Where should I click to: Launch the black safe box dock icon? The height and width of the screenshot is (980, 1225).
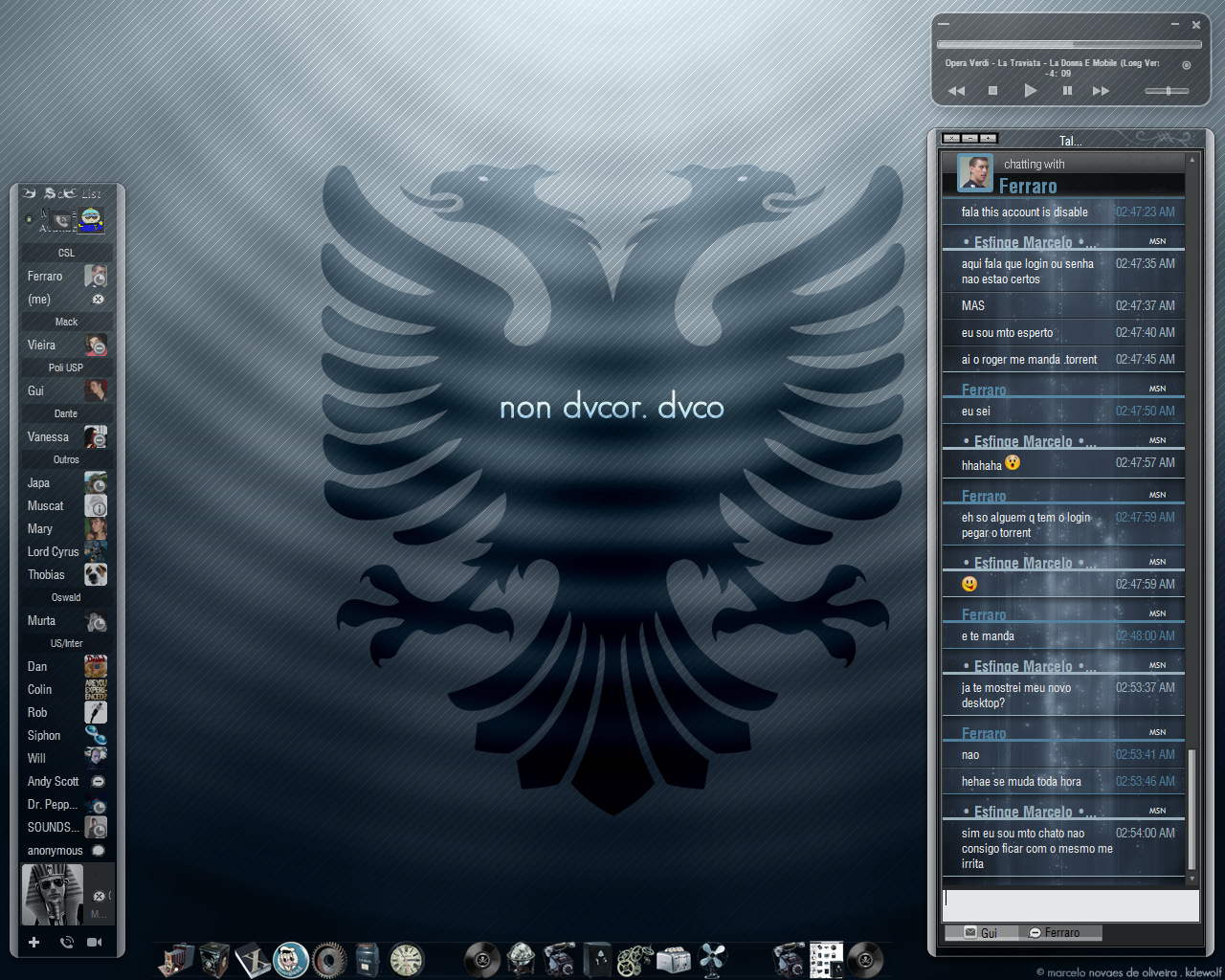[214, 959]
